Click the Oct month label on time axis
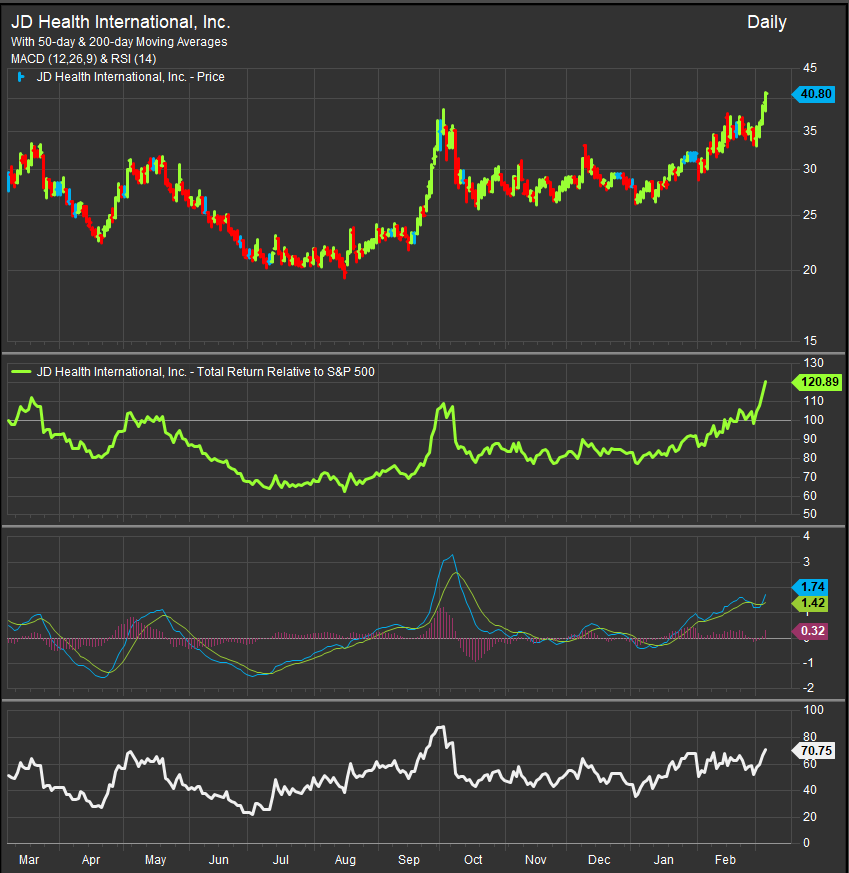The width and height of the screenshot is (849, 873). click(x=473, y=860)
